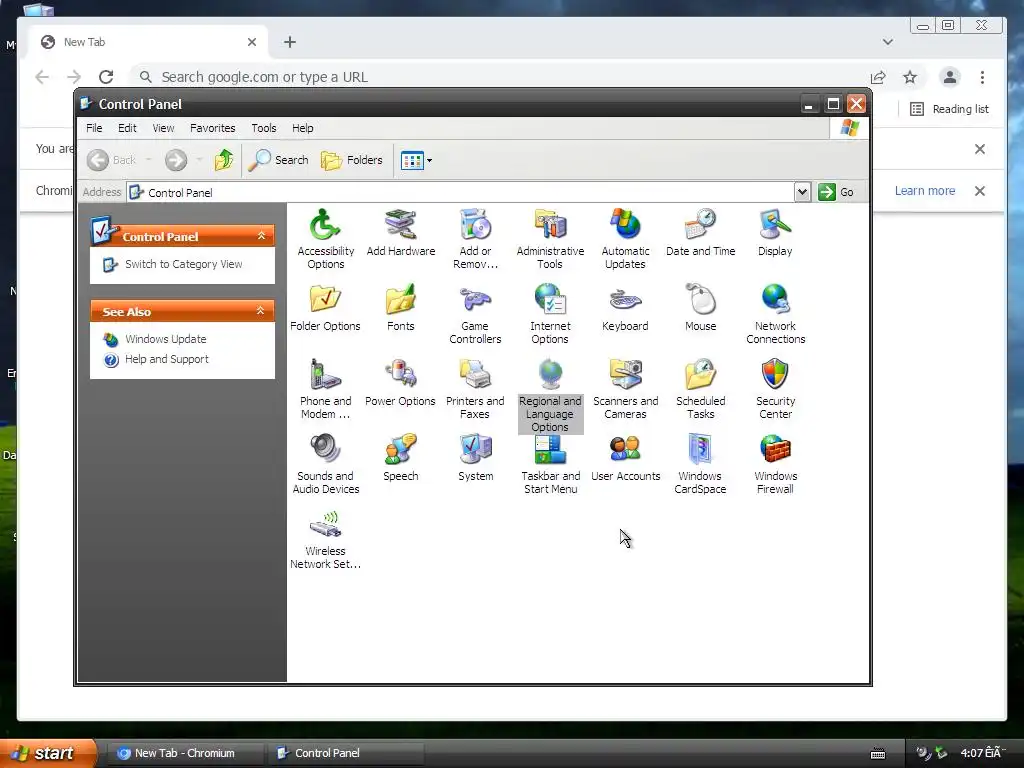
Task: Click the Search toolbar button
Action: click(279, 160)
